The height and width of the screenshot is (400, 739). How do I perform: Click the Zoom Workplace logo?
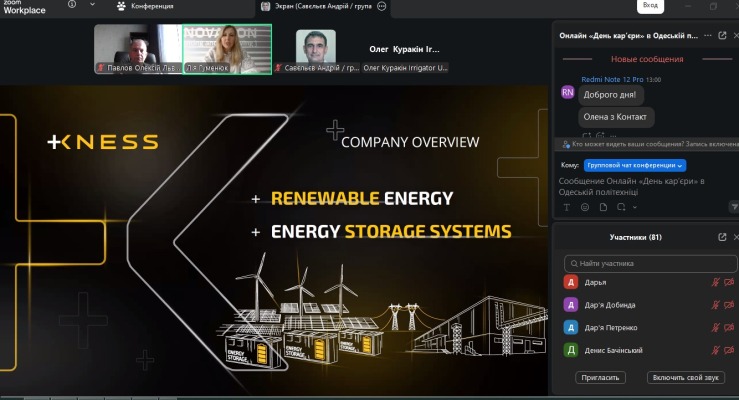(24, 7)
